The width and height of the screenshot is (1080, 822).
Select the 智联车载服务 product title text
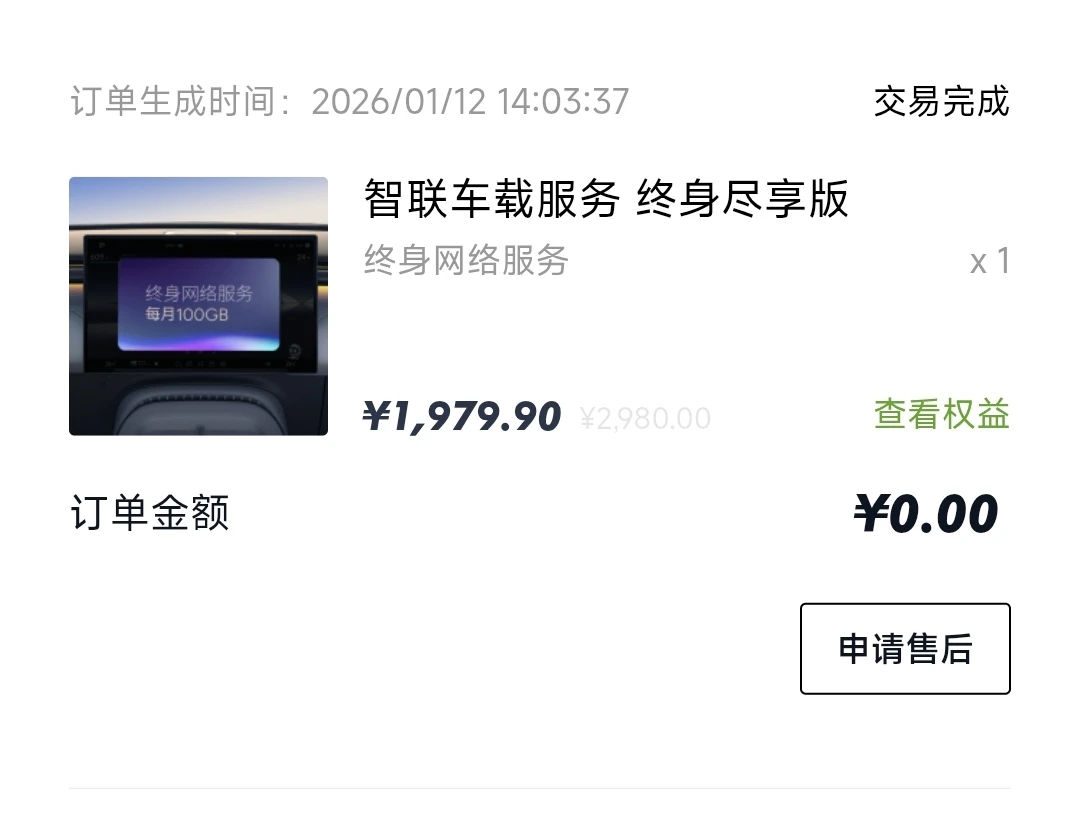(x=492, y=198)
